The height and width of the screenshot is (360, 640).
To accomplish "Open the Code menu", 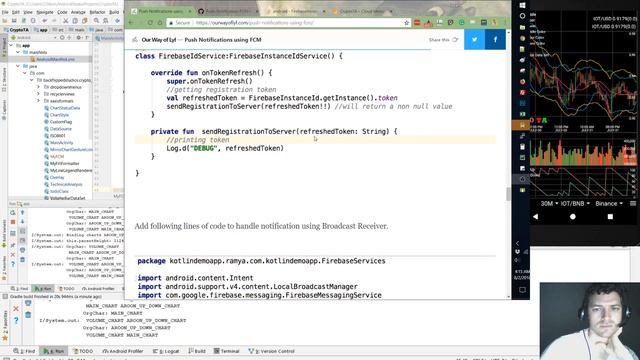I will pos(62,12).
